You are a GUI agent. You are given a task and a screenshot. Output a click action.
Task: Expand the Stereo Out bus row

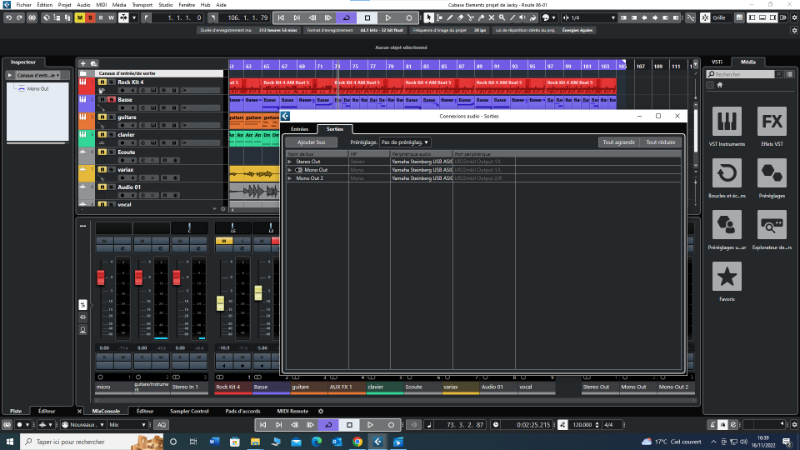coord(290,160)
